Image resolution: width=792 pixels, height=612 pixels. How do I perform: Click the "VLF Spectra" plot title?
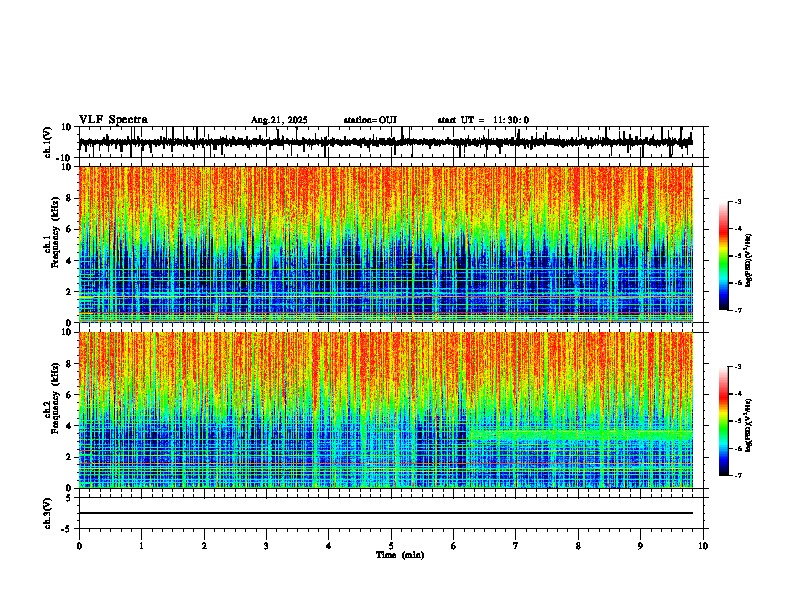(x=113, y=120)
